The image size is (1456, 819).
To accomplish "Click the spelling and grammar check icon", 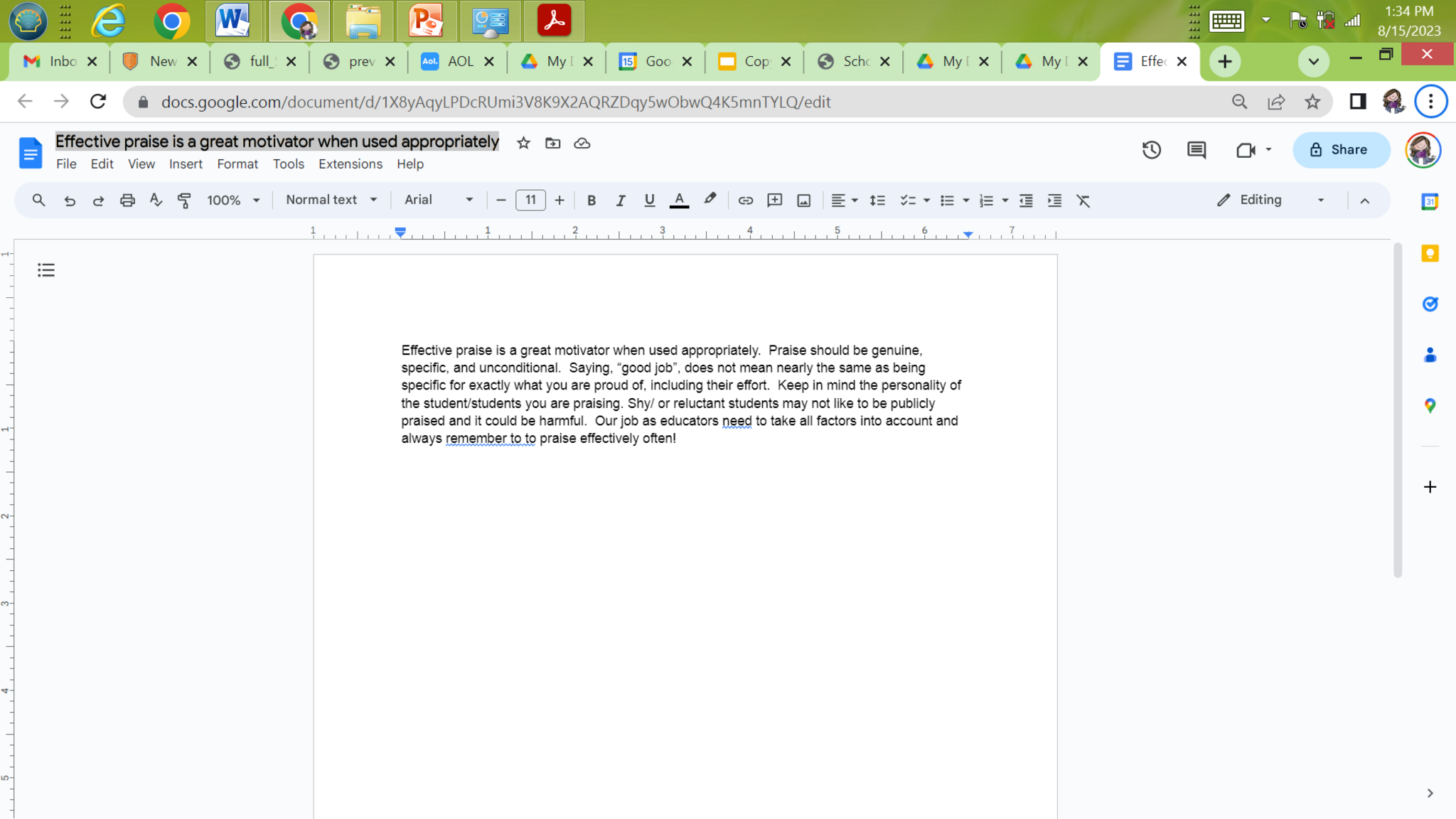I will (156, 200).
